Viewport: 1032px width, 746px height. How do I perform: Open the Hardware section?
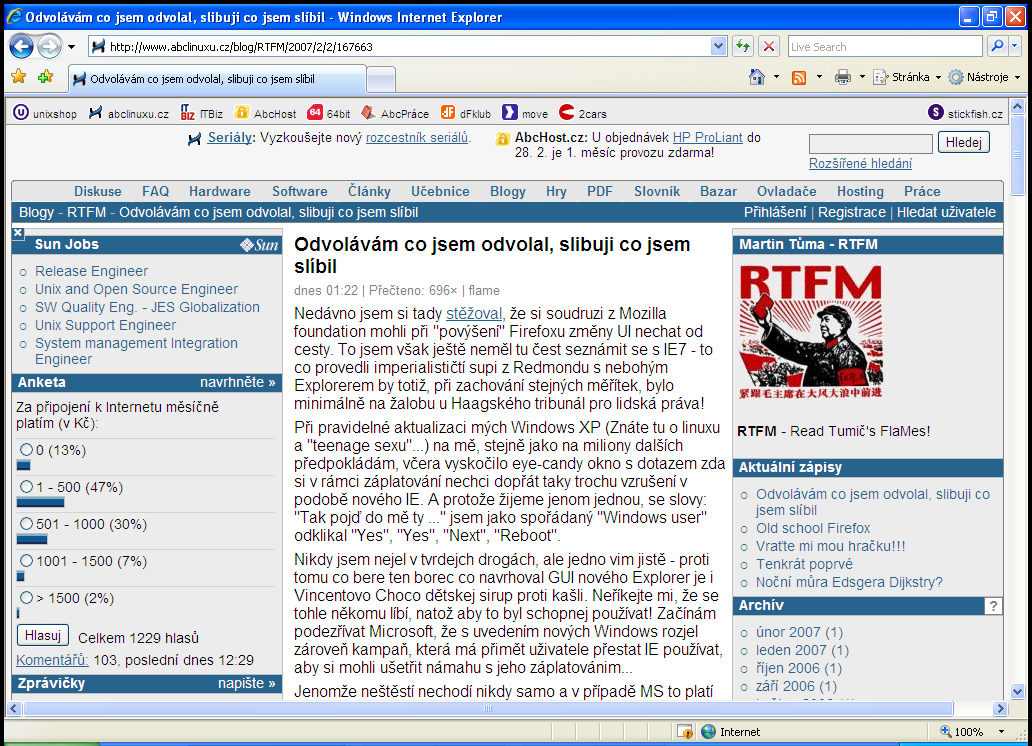(219, 191)
